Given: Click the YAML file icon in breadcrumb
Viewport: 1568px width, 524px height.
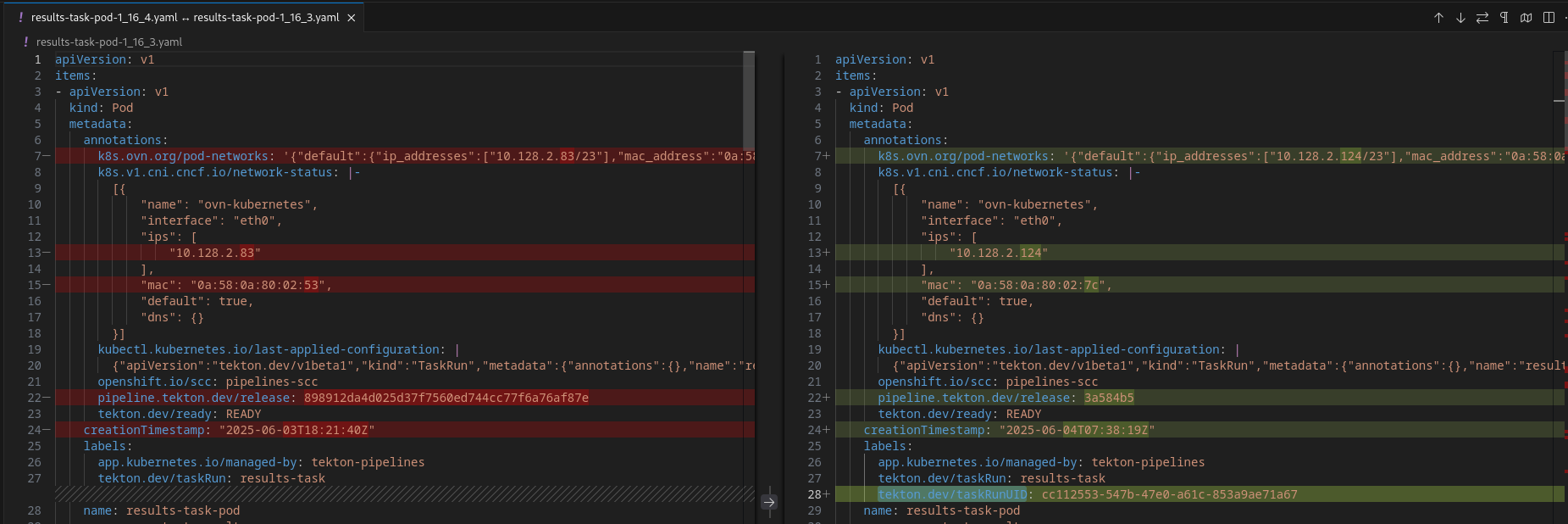Looking at the screenshot, I should point(26,42).
